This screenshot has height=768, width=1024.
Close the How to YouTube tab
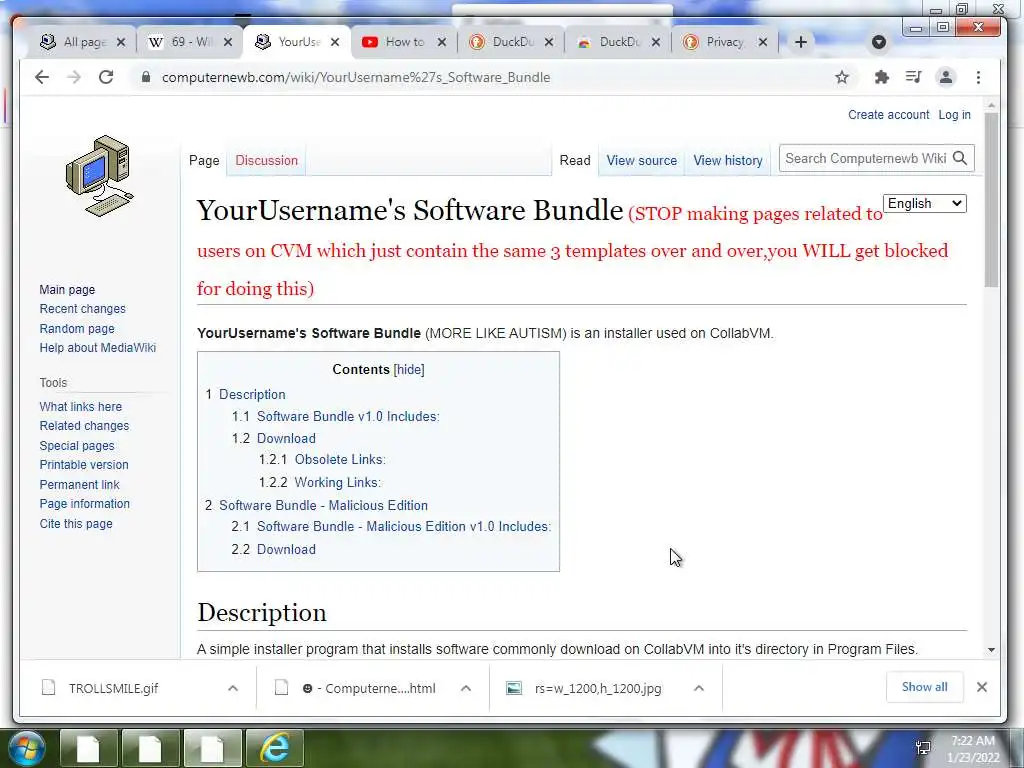(442, 42)
